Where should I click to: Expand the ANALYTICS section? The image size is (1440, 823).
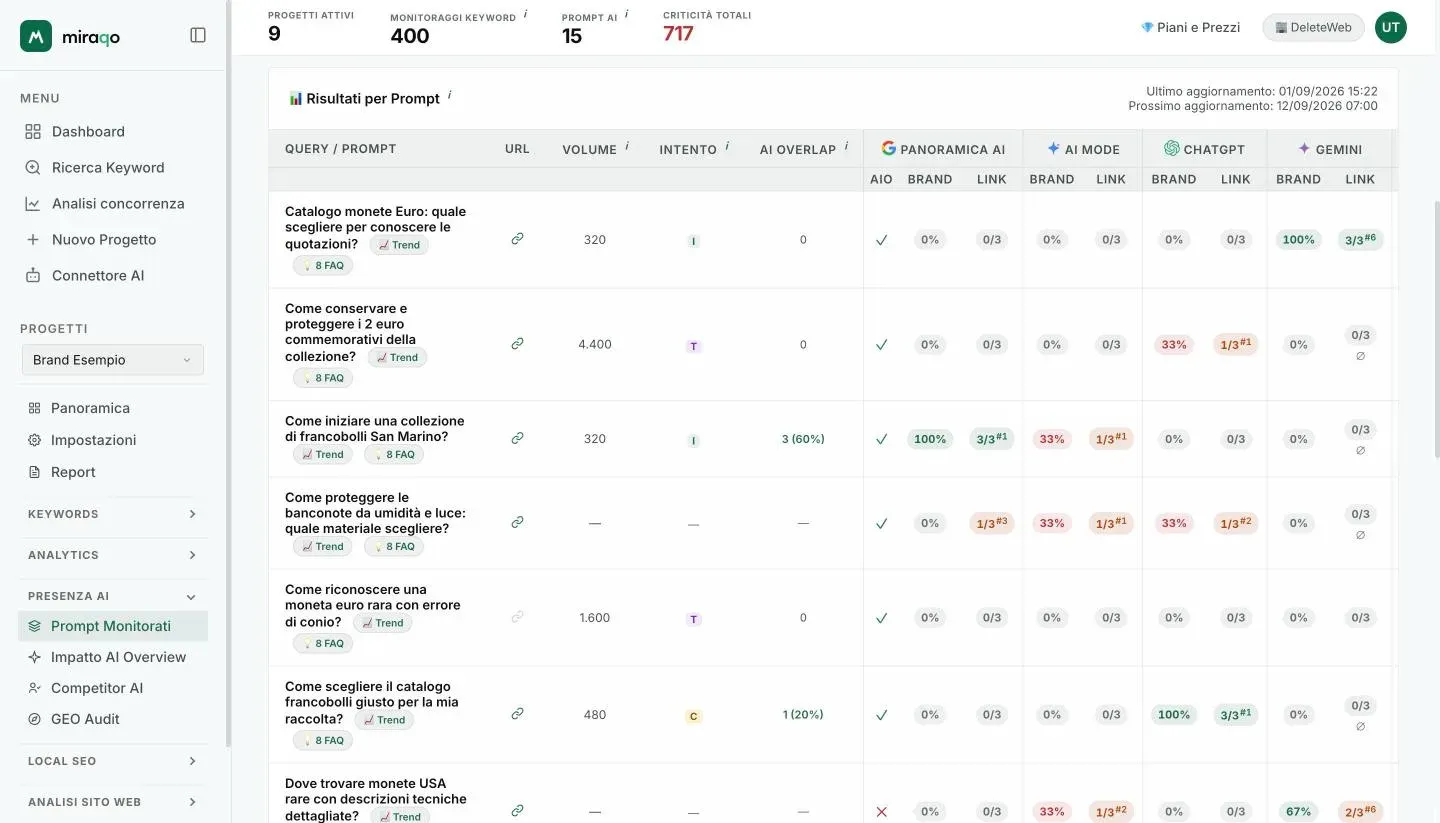[112, 555]
